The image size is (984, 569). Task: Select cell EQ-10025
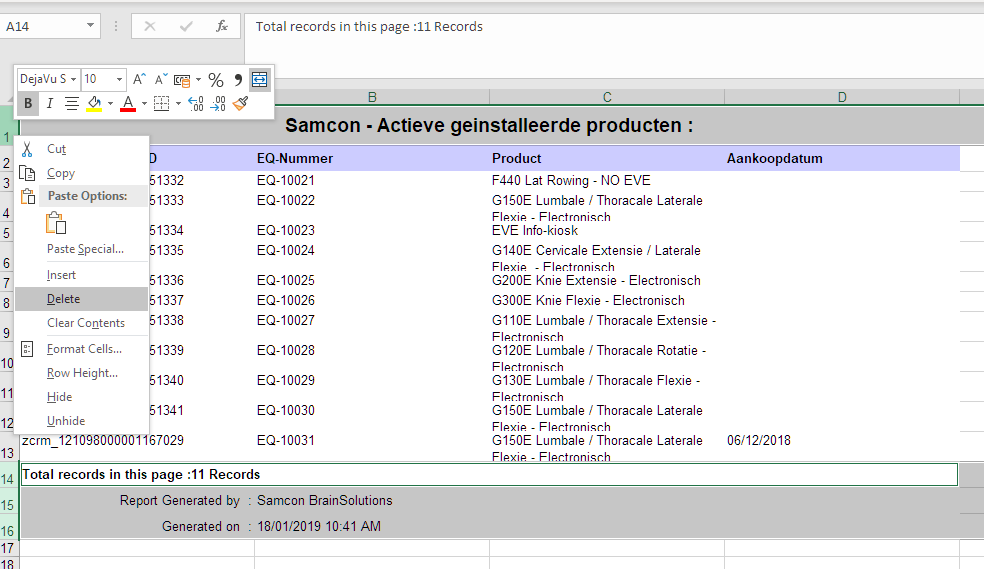pos(372,280)
